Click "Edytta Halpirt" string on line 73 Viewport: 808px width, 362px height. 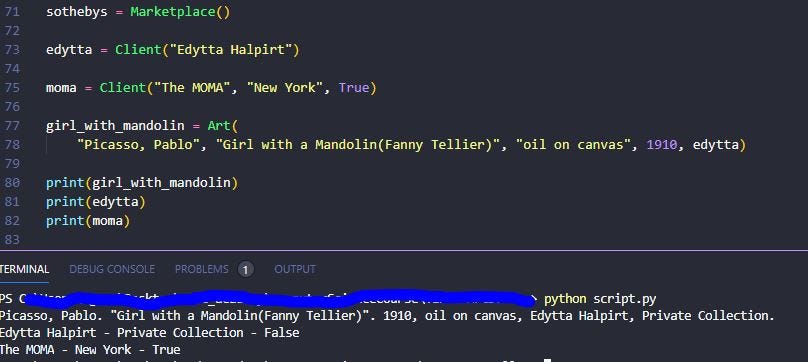[231, 50]
